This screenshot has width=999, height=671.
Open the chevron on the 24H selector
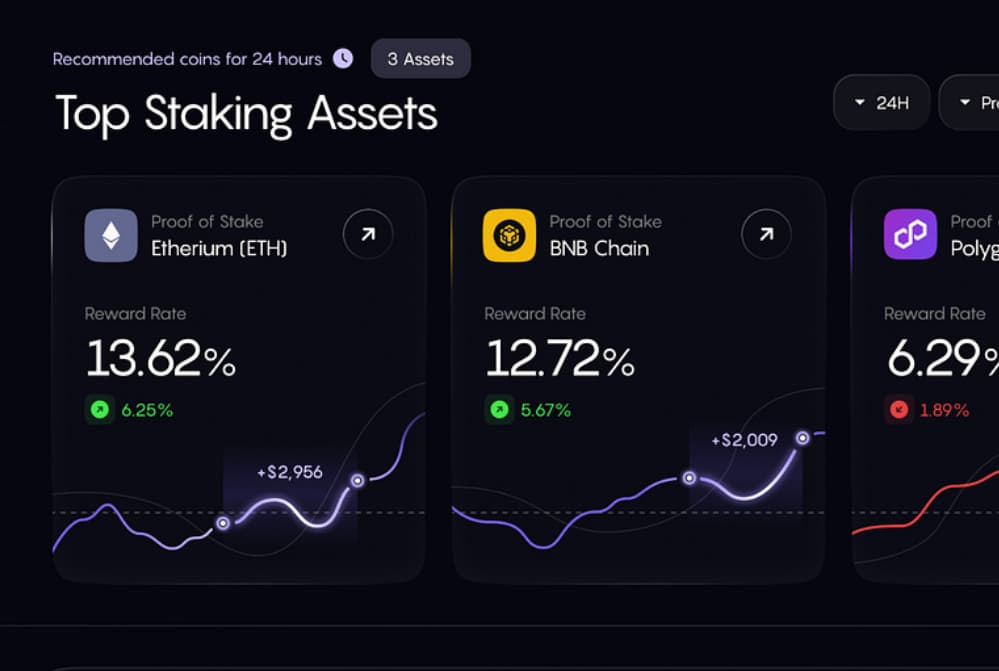coord(858,102)
